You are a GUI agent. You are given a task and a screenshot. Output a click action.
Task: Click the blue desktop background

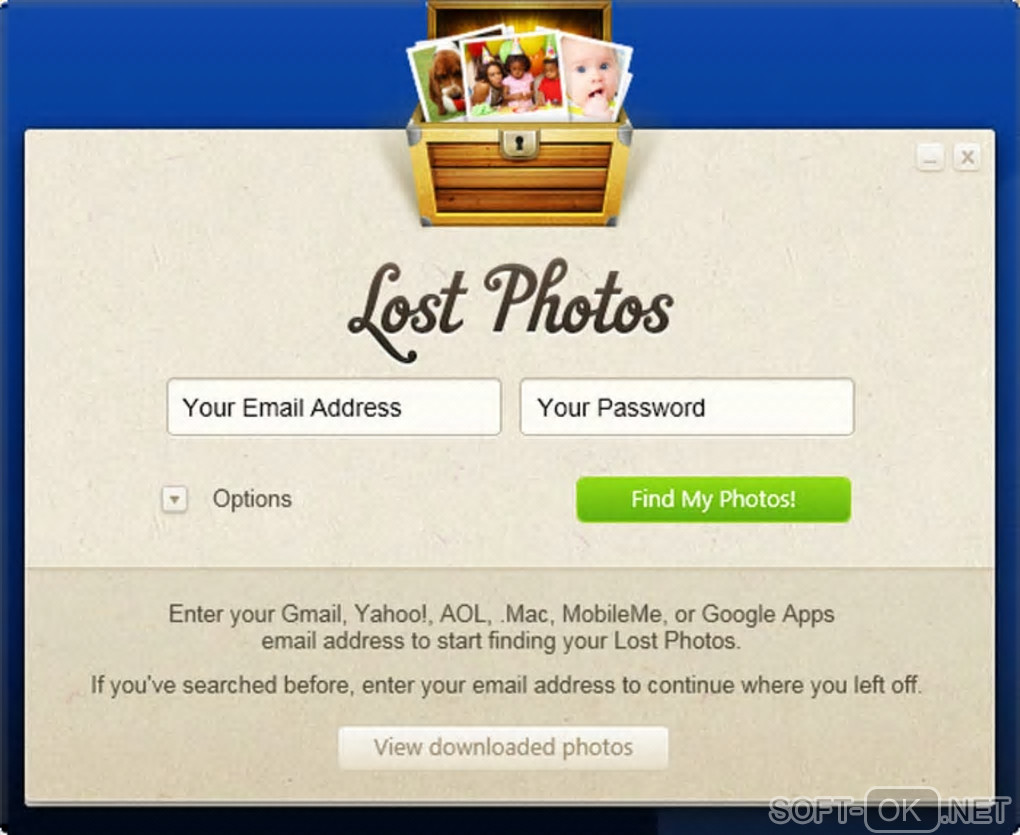195,65
